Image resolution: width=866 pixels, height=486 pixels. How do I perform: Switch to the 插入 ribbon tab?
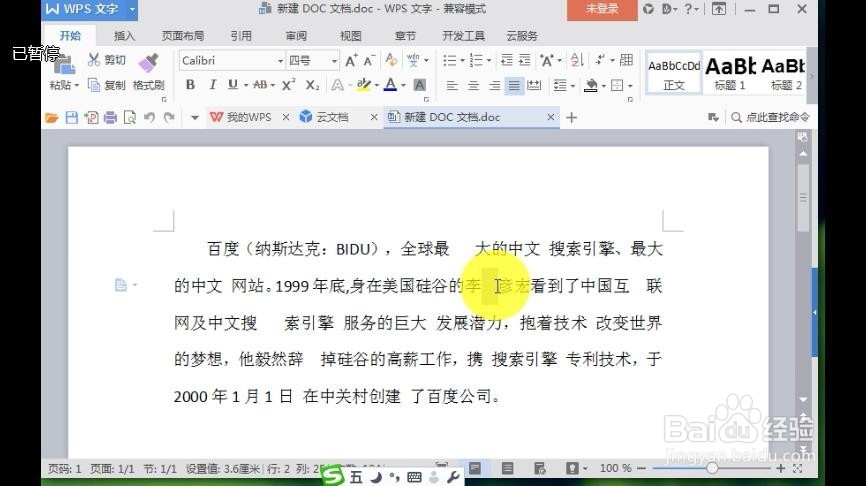click(x=124, y=36)
